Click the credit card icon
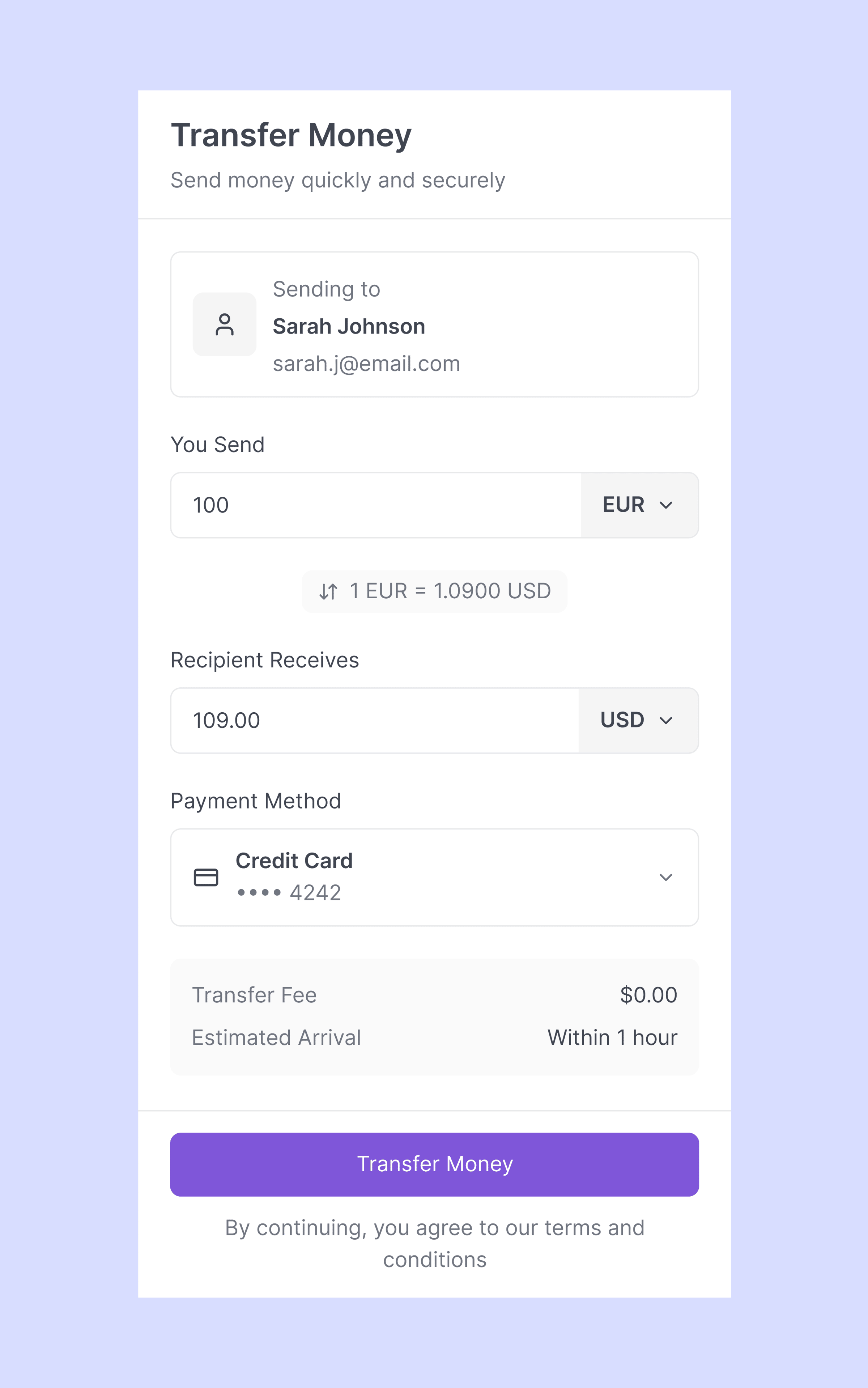 click(206, 877)
